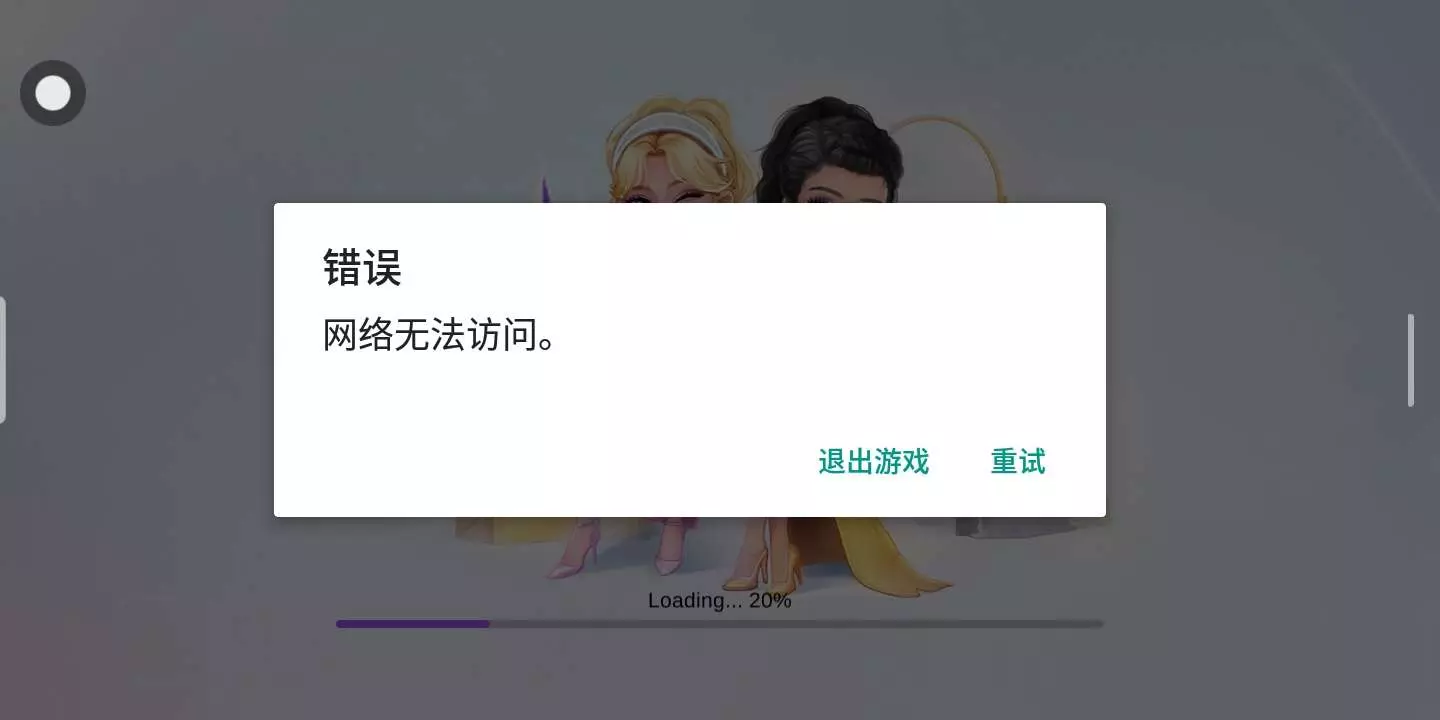
Task: Open the right edge sidebar handle
Action: click(x=1411, y=360)
